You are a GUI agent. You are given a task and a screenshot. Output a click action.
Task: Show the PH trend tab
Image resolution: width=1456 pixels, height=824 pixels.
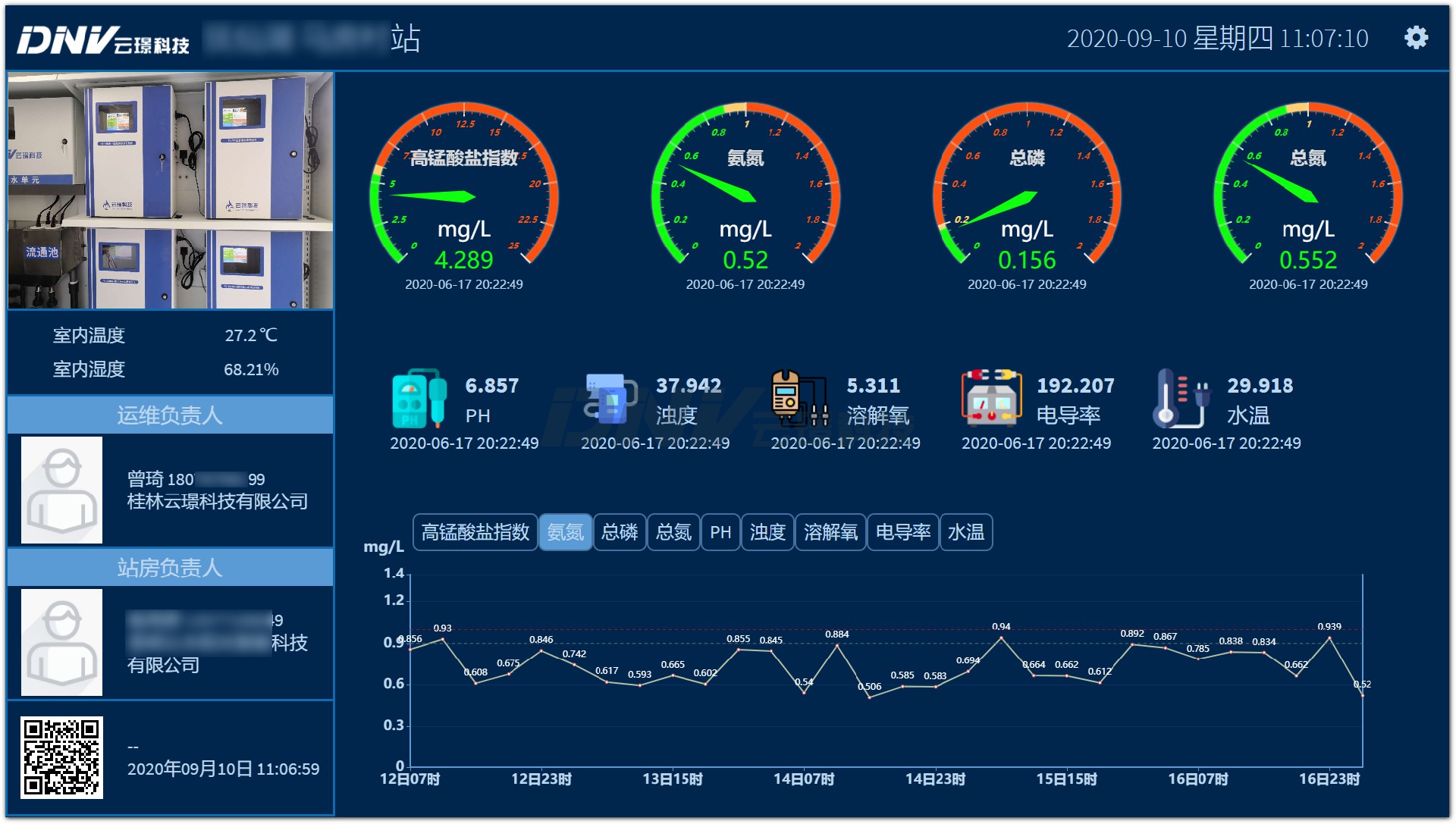coord(720,532)
